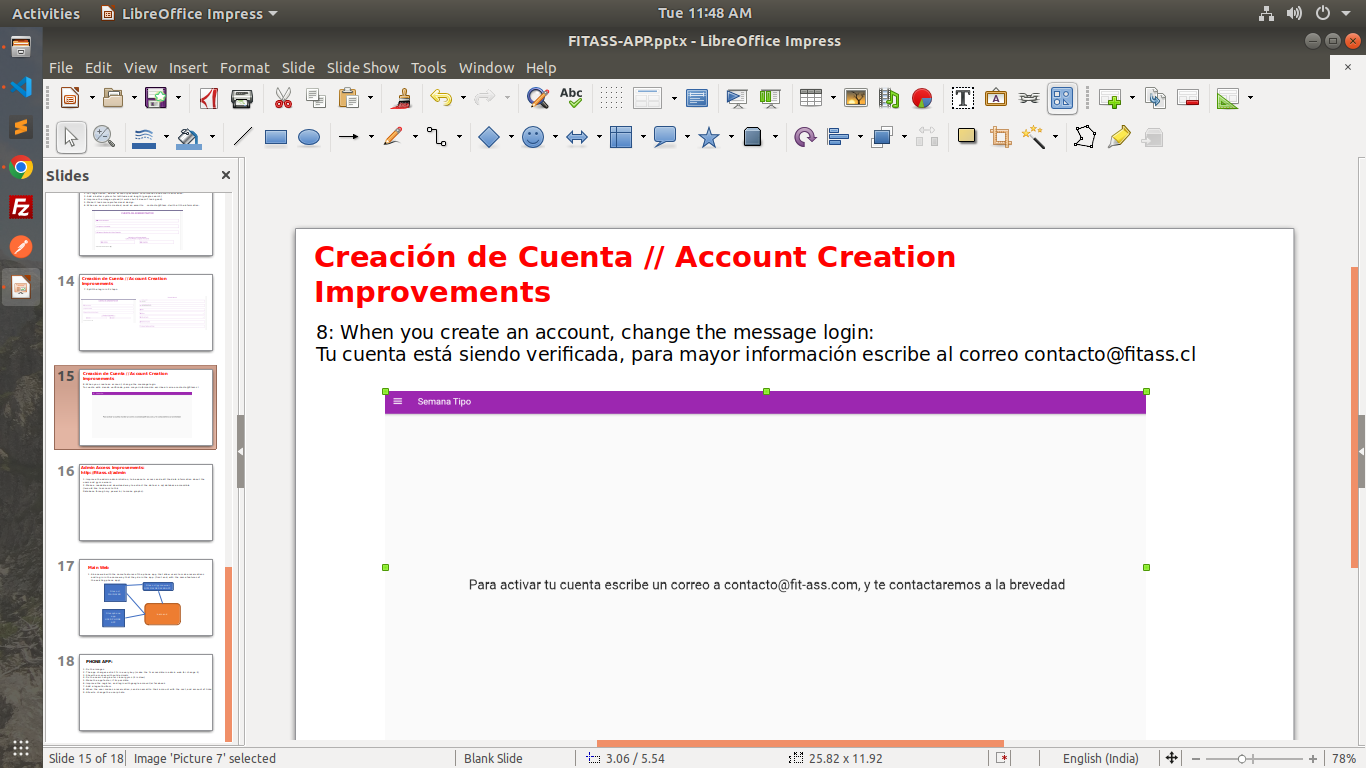1366x768 pixels.
Task: Select the Crop Image tool
Action: tap(999, 137)
